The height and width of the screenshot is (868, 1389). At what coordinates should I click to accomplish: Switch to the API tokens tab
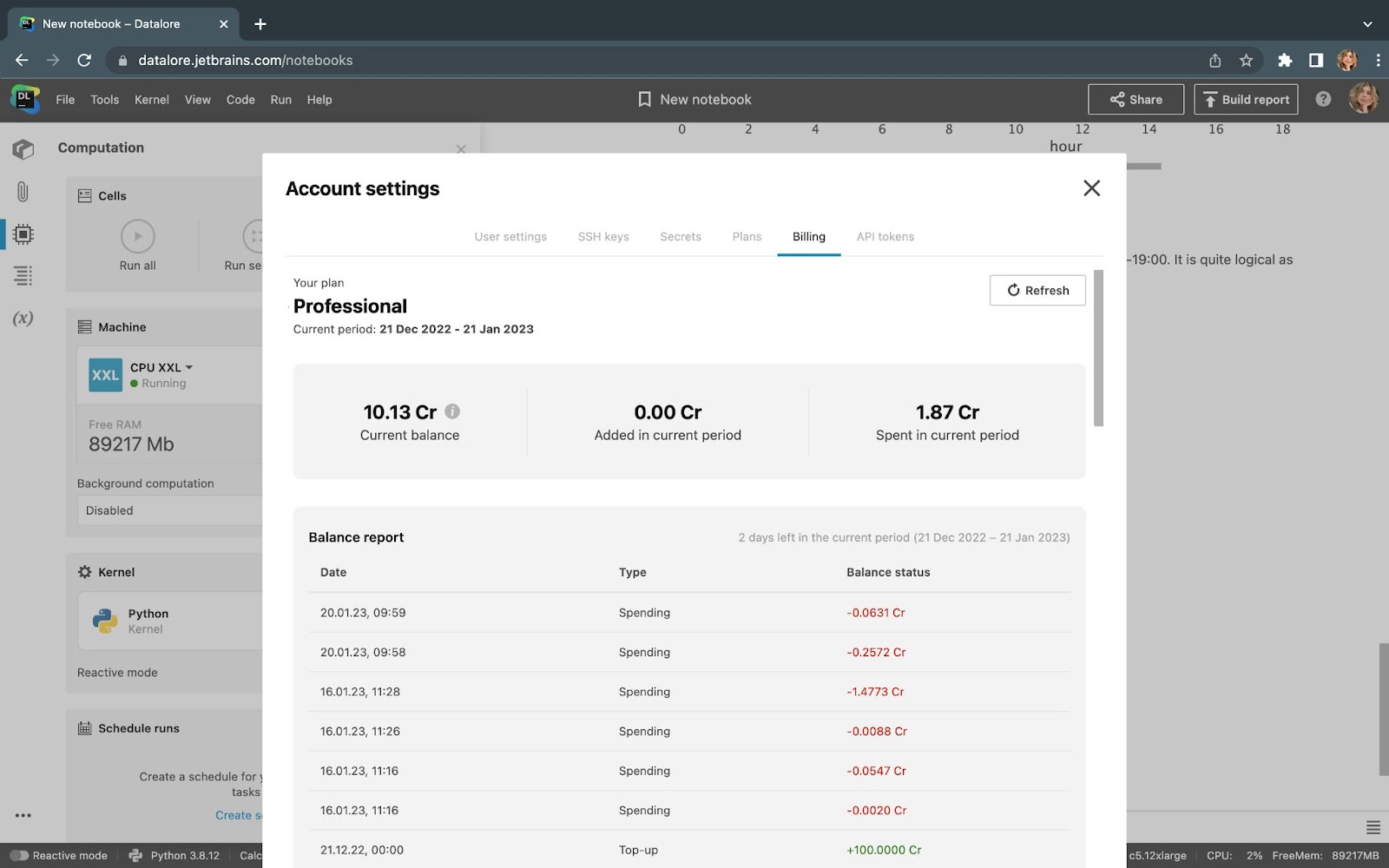point(885,237)
